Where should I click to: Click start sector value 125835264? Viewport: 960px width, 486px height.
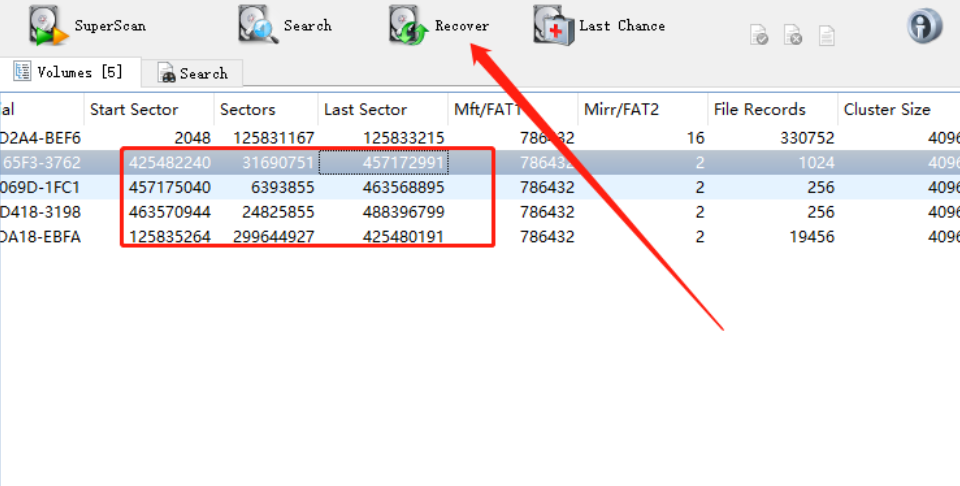(170, 236)
